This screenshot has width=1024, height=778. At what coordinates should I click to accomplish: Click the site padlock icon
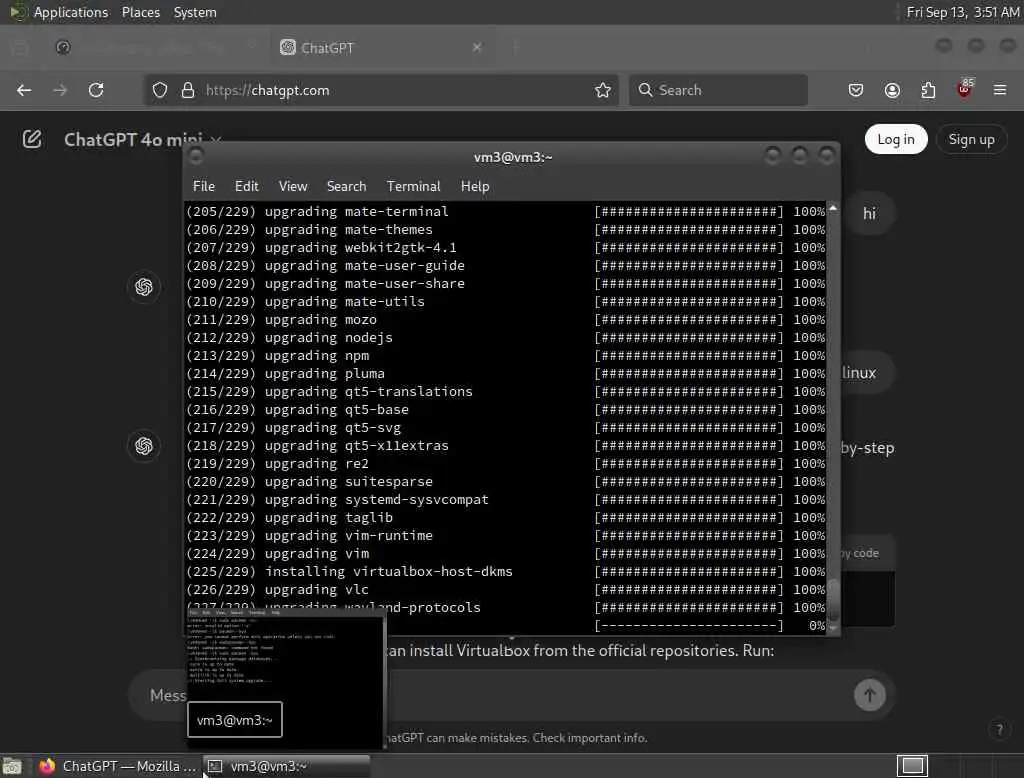188,90
